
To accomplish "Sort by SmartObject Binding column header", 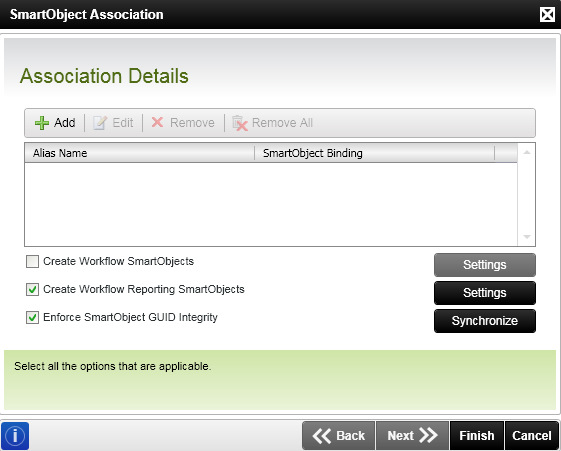I will (x=375, y=153).
